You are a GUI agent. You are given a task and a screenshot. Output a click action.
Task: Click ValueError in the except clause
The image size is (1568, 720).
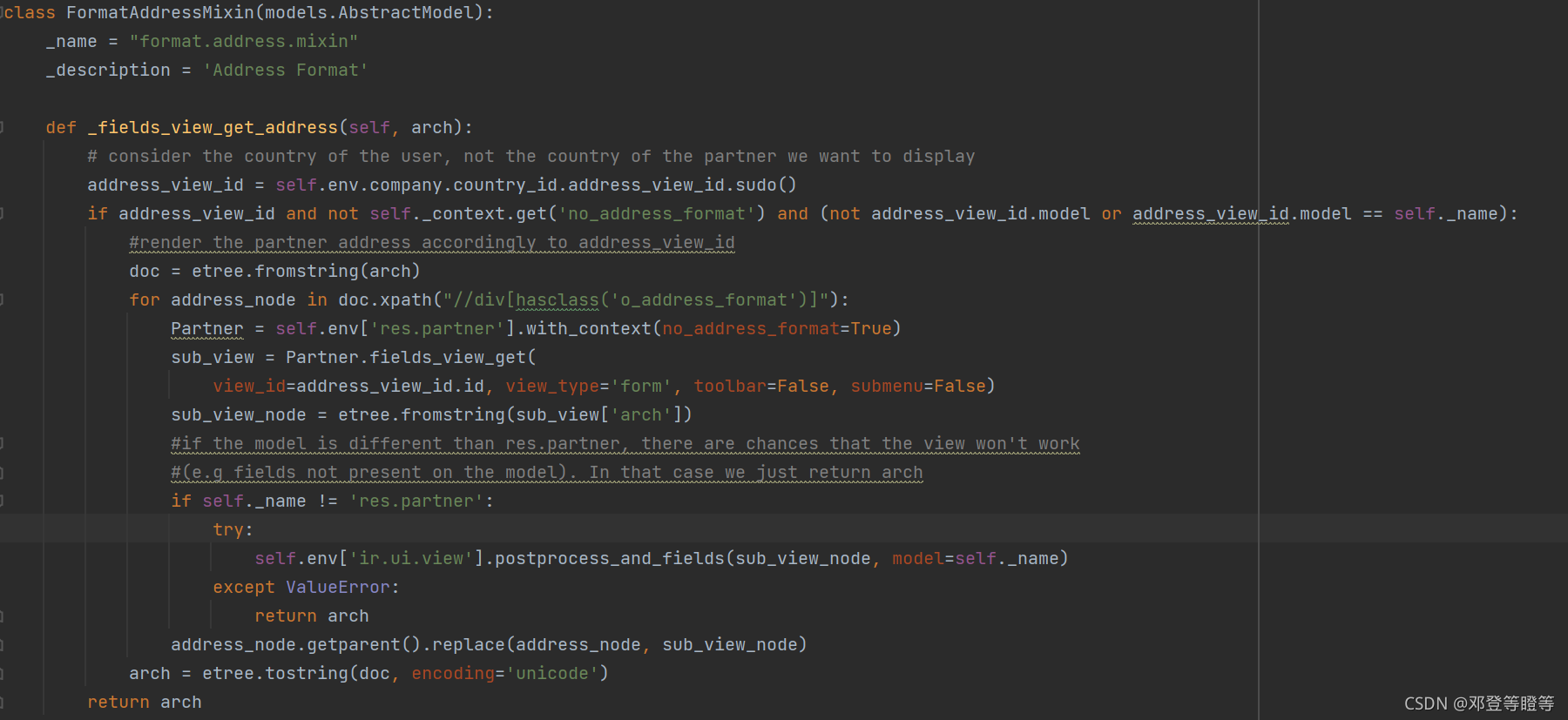tap(338, 587)
